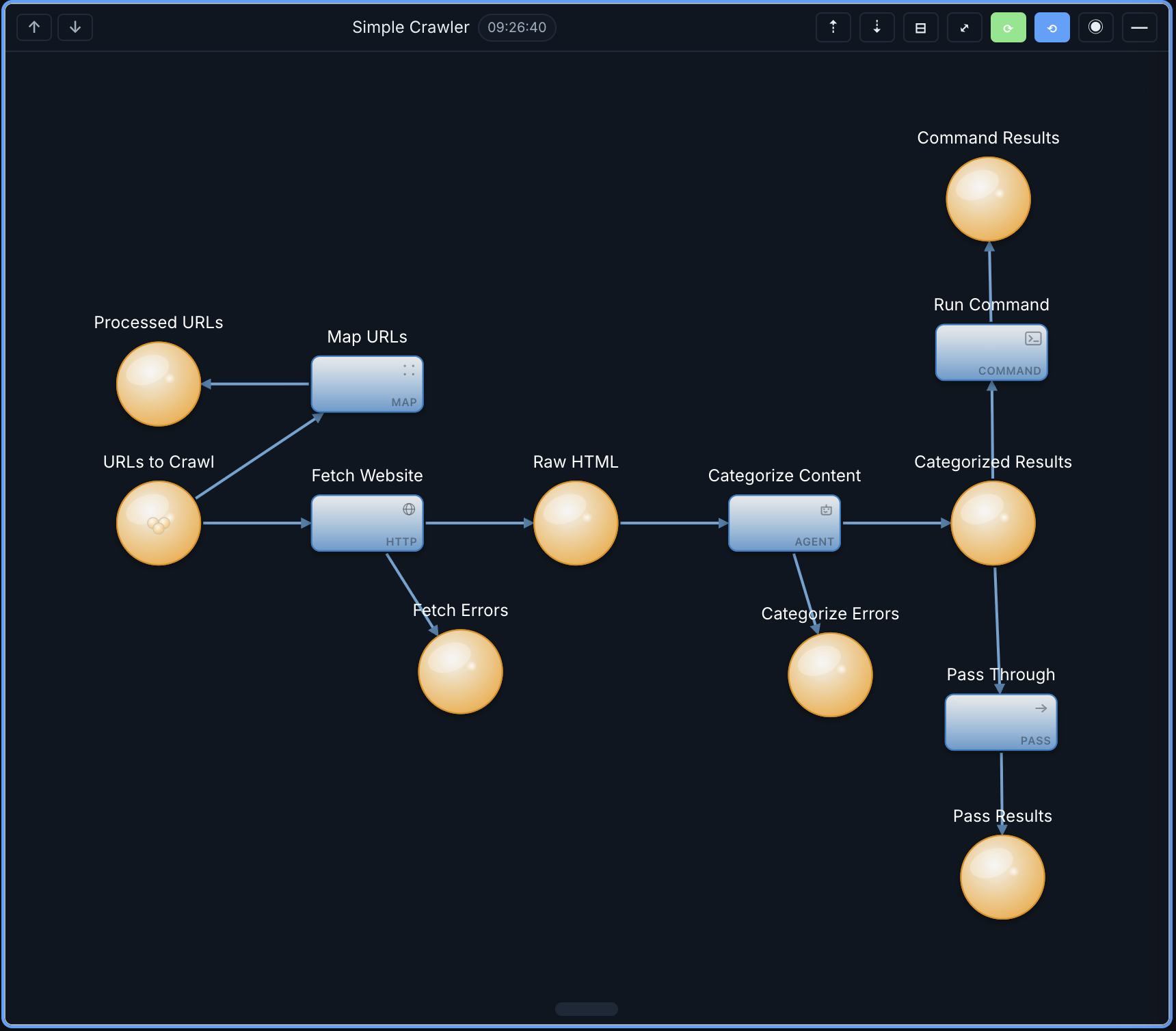Image resolution: width=1176 pixels, height=1031 pixels.
Task: Select the Command Results output node
Action: (x=988, y=199)
